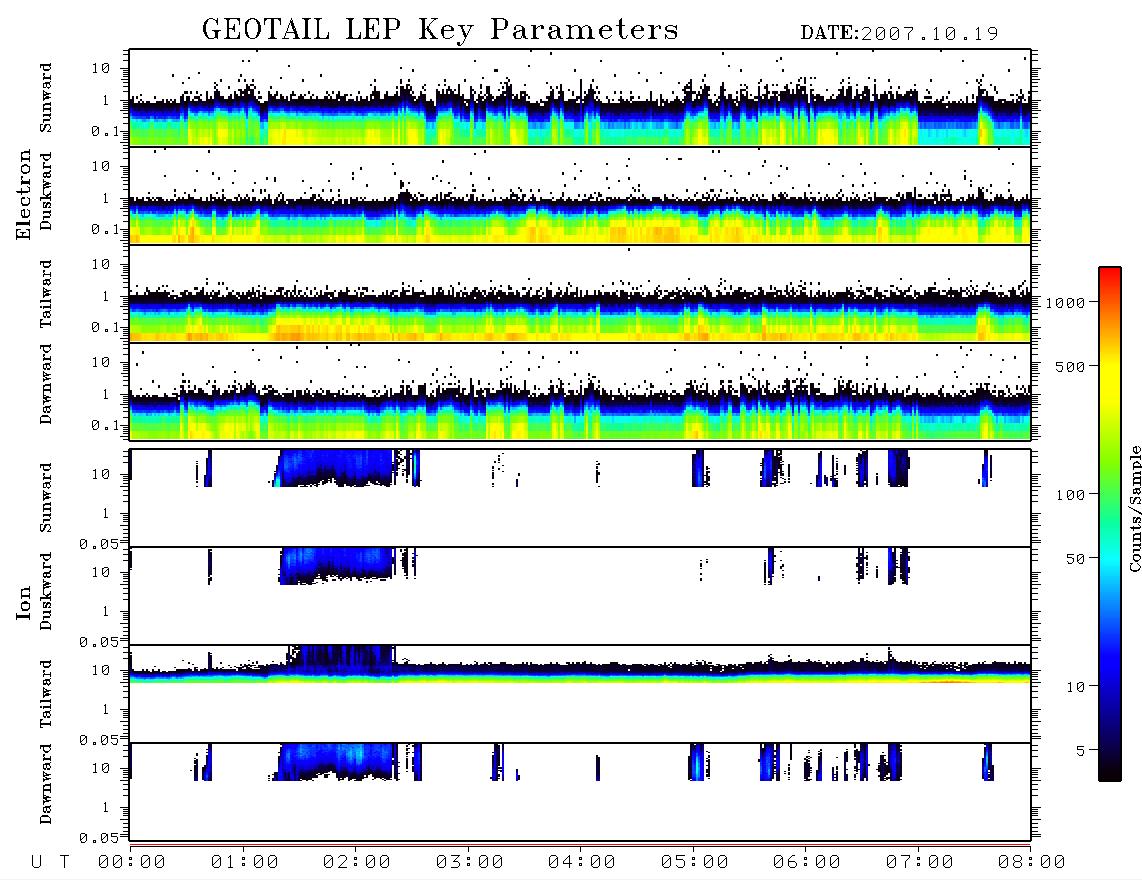Open the Electron Dawnward spectrogram panel
The height and width of the screenshot is (880, 1142).
click(580, 391)
